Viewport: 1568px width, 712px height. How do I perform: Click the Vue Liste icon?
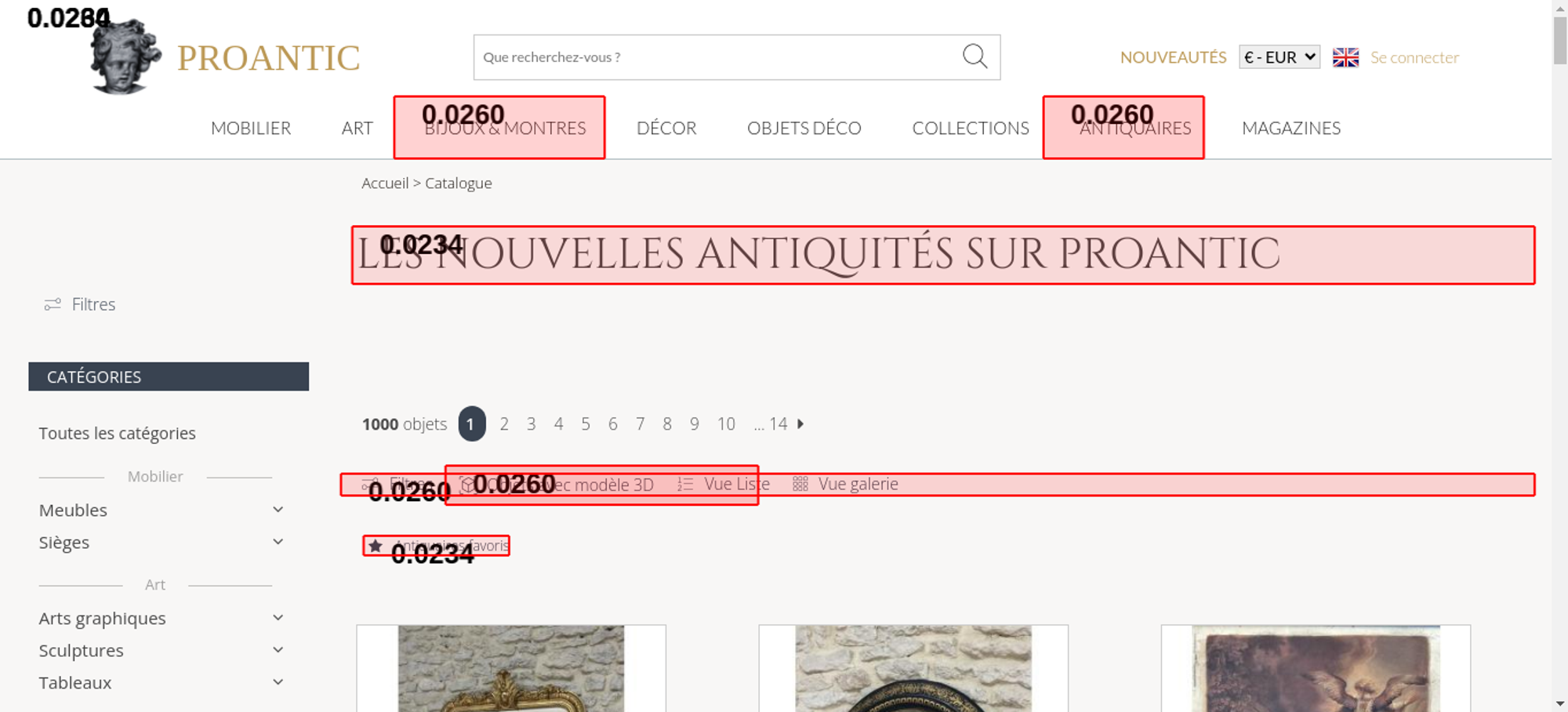click(685, 485)
